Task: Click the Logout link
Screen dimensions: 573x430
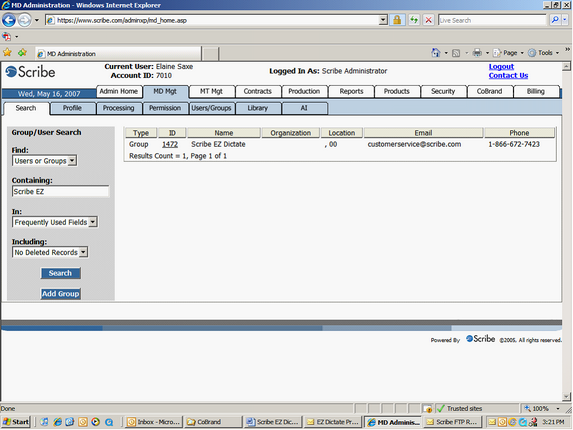Action: (501, 66)
